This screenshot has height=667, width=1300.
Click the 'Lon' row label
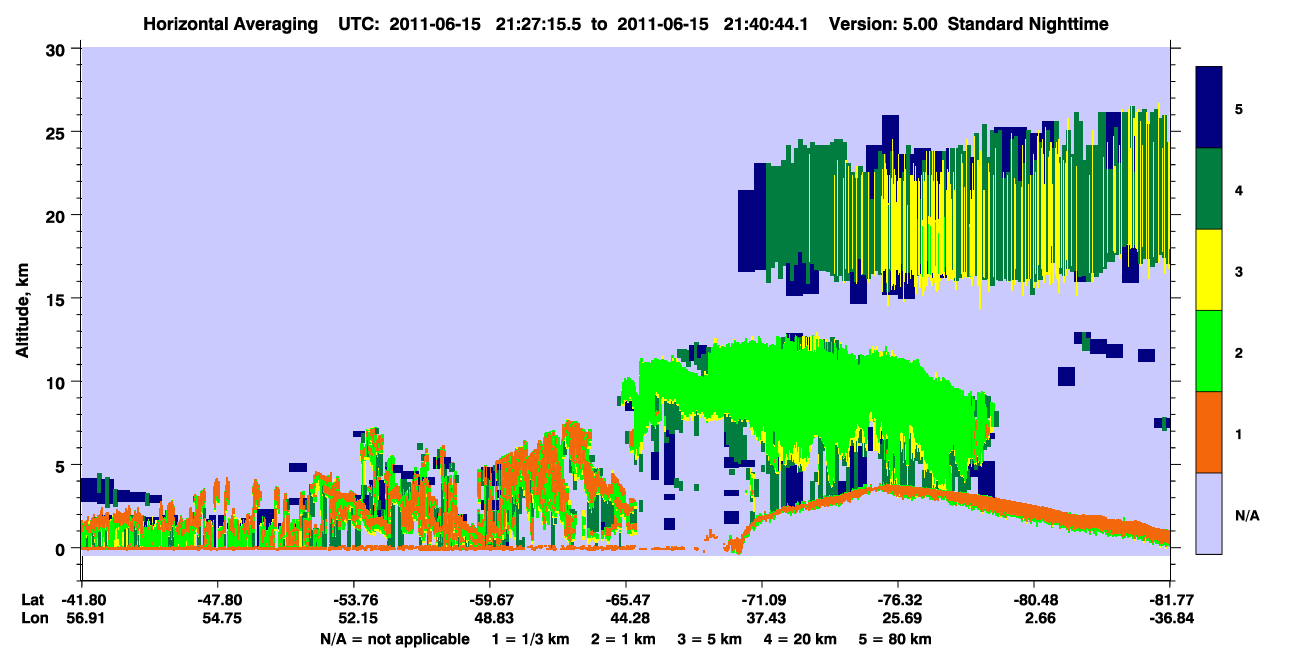pyautogui.click(x=34, y=618)
